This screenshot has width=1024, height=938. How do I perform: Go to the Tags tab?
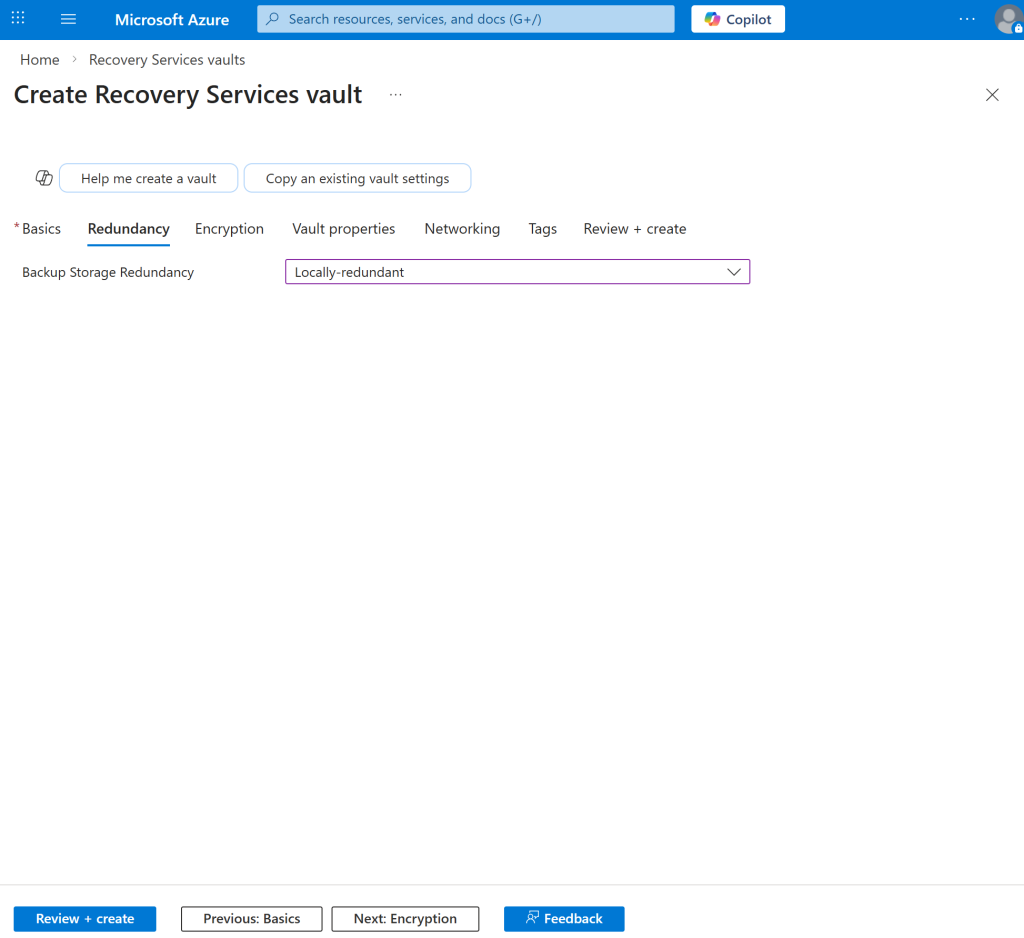[542, 229]
